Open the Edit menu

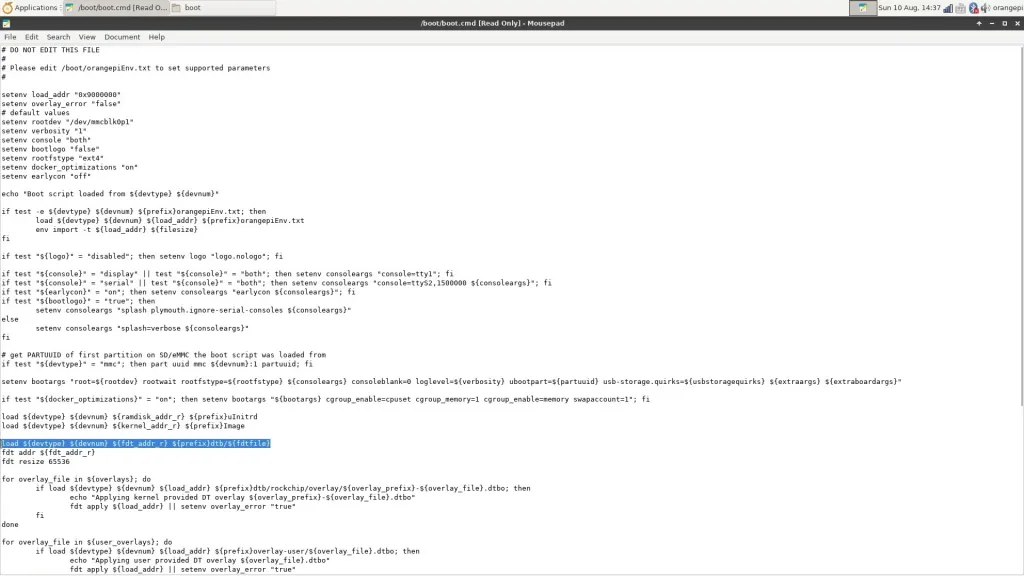pyautogui.click(x=32, y=37)
